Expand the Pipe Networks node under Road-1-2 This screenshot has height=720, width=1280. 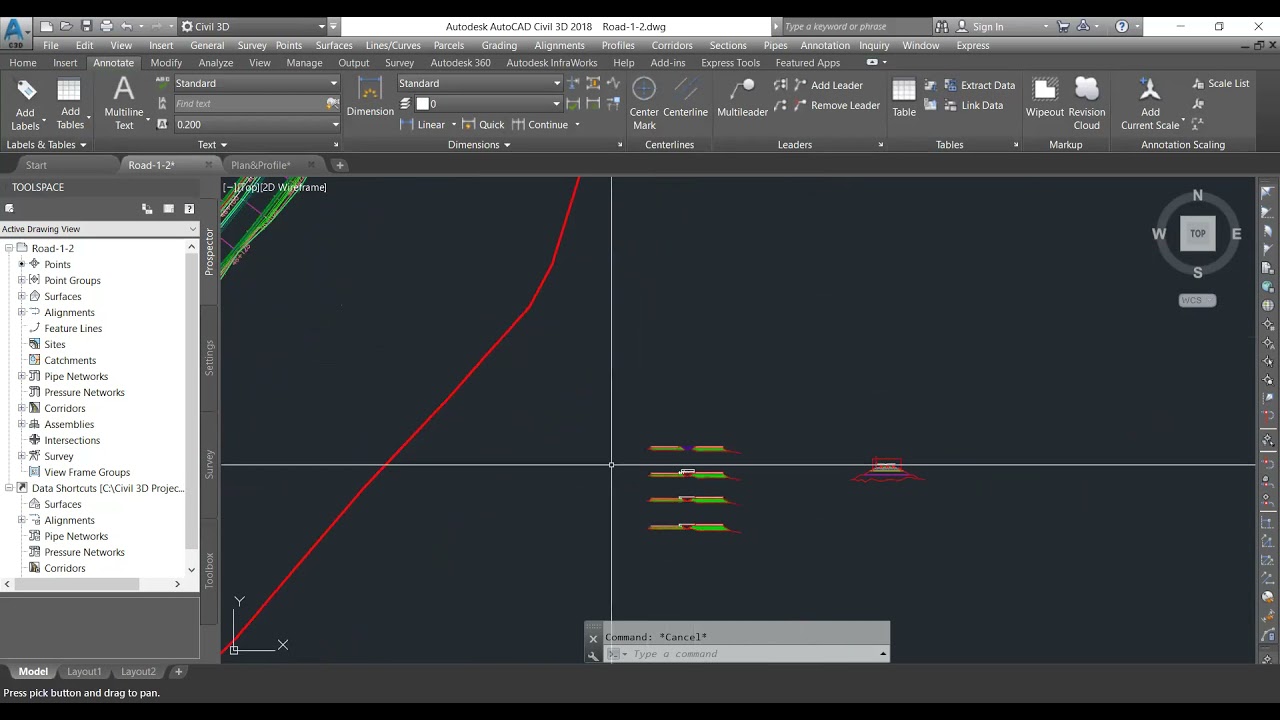click(21, 376)
